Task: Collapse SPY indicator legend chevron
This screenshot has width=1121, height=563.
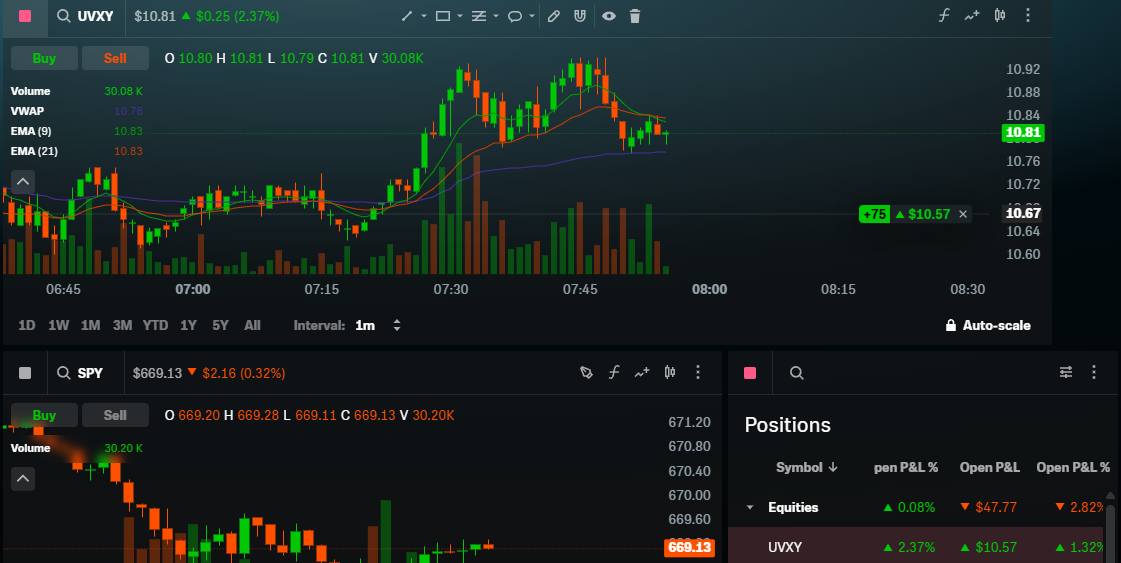Action: tap(23, 479)
